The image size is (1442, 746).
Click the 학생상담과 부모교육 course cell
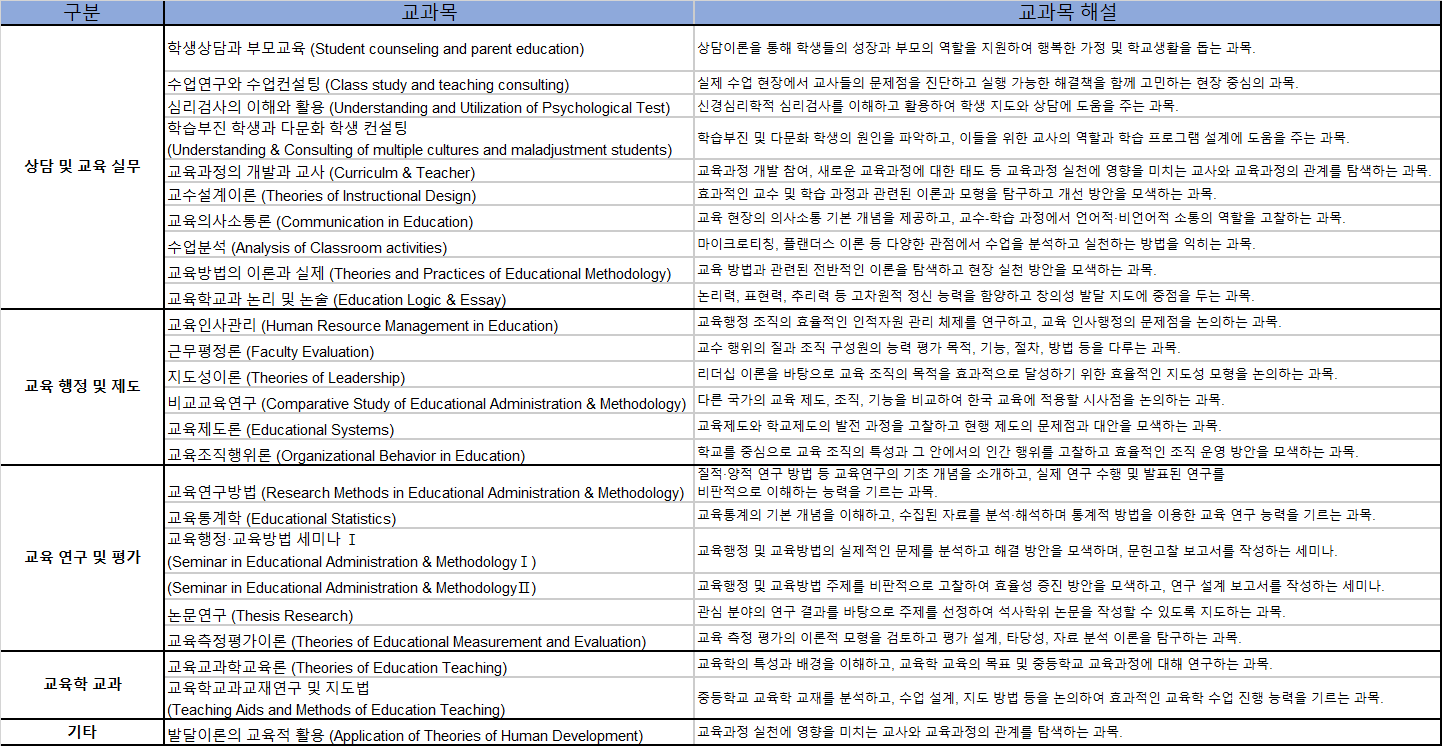pyautogui.click(x=375, y=48)
